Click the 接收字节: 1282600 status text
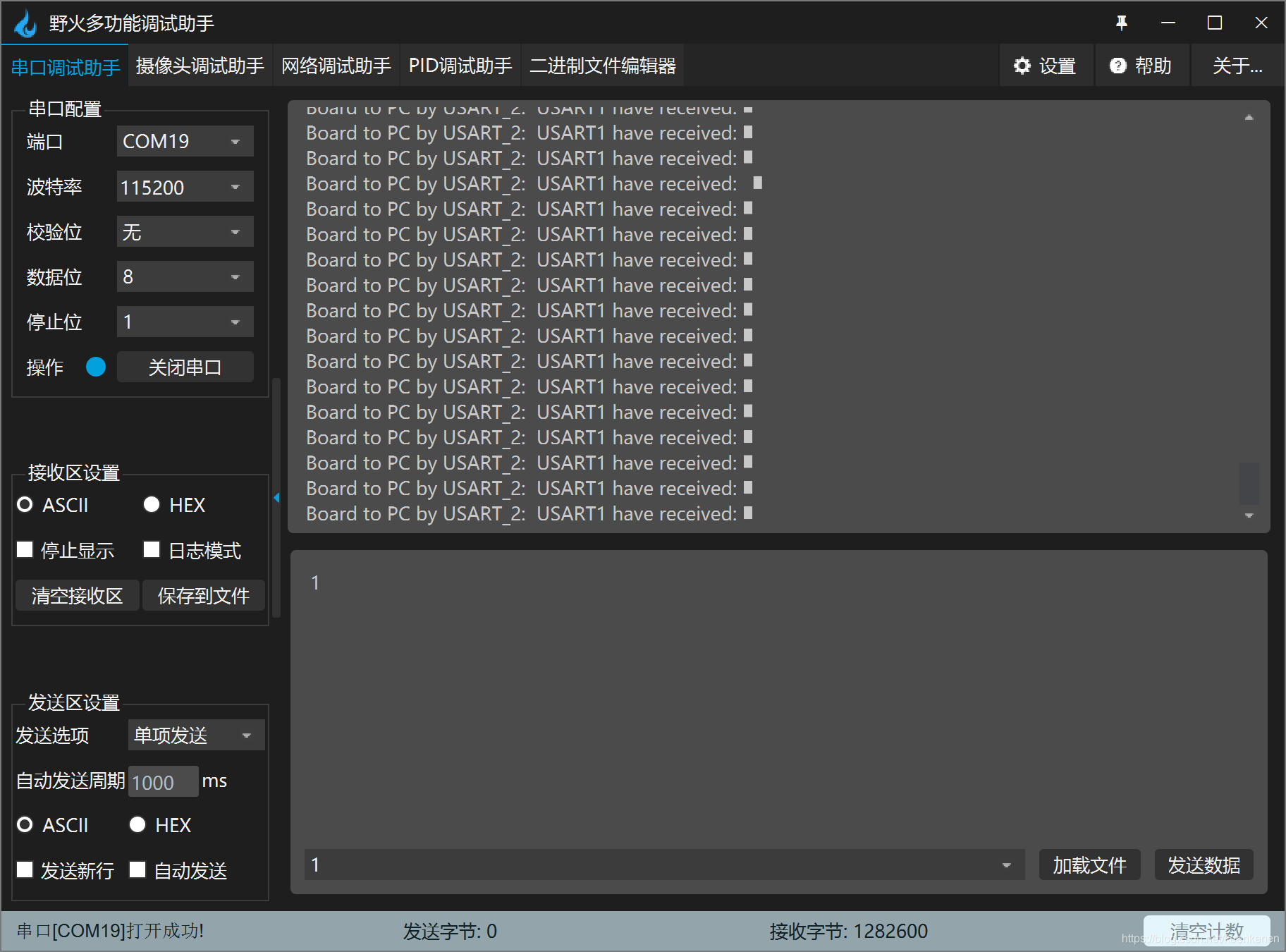The height and width of the screenshot is (952, 1286). pyautogui.click(x=848, y=931)
